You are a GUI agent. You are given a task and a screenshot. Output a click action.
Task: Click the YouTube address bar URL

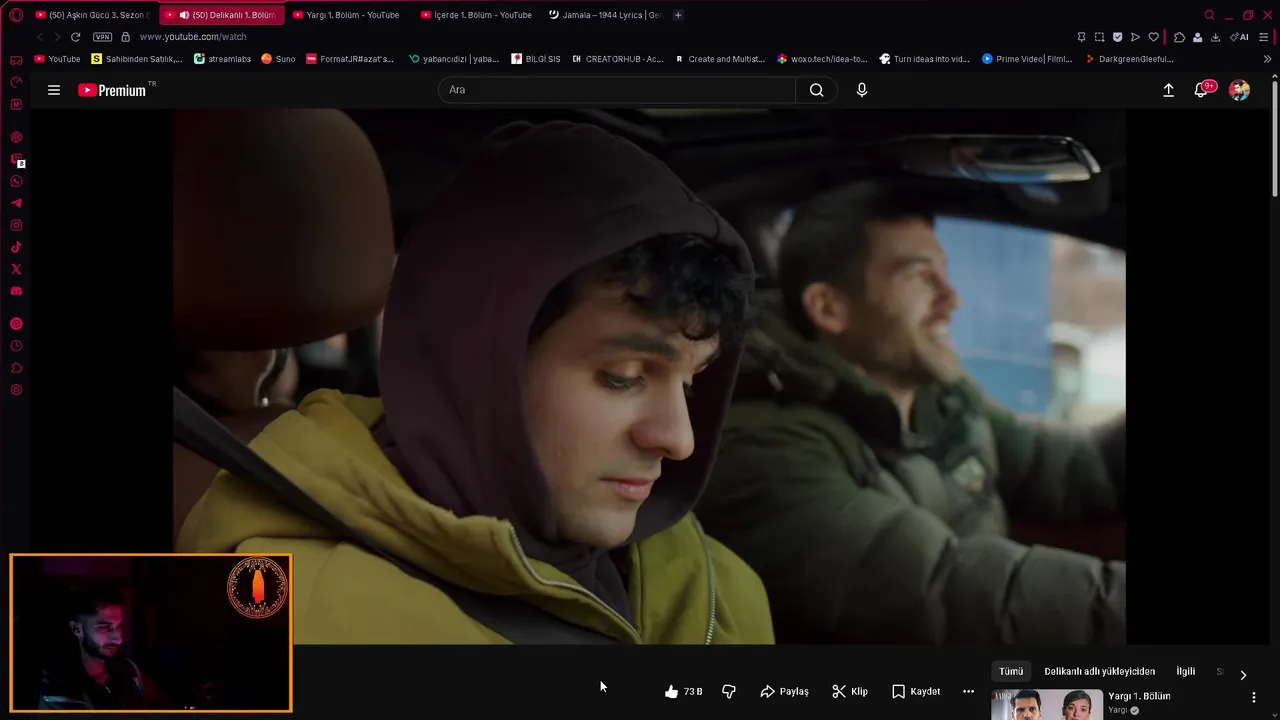tap(193, 37)
